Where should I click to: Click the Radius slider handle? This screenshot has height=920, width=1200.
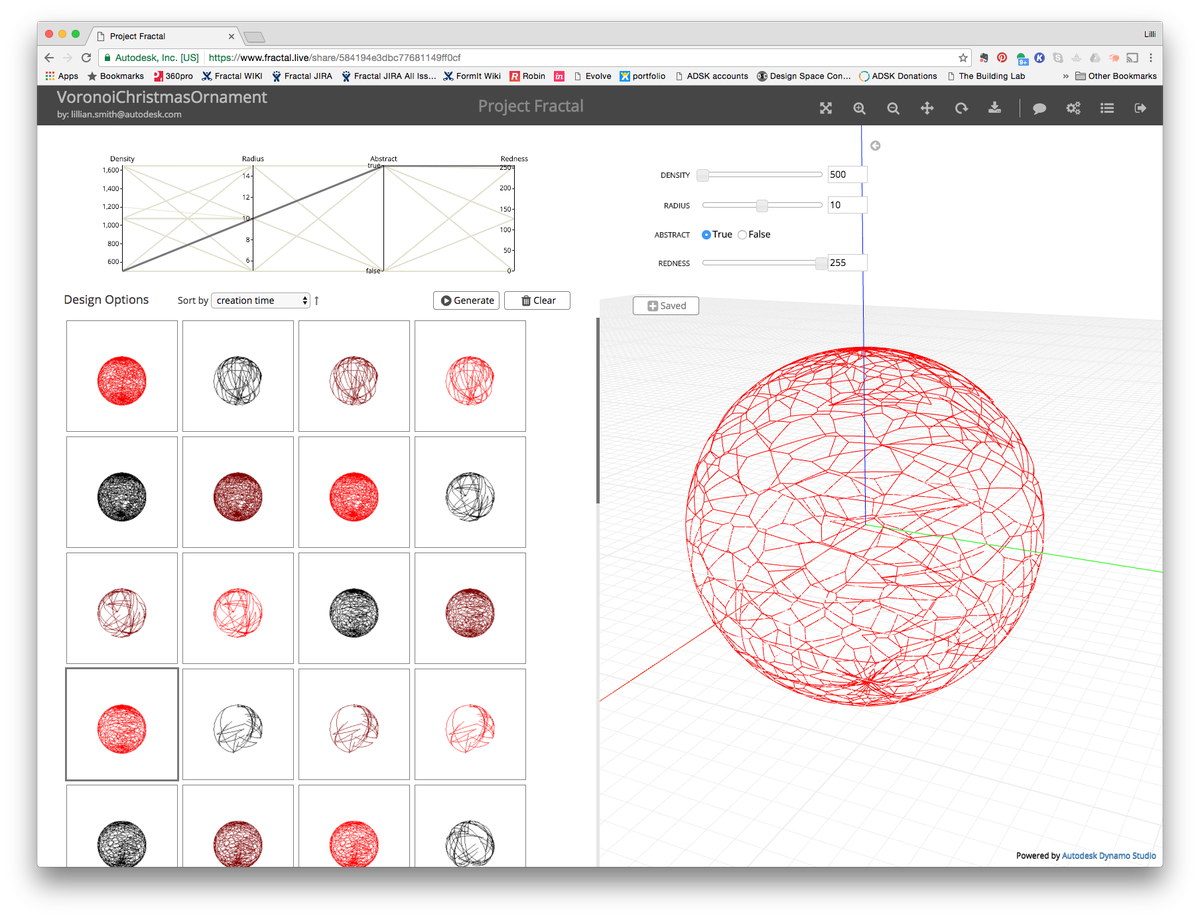tap(762, 205)
